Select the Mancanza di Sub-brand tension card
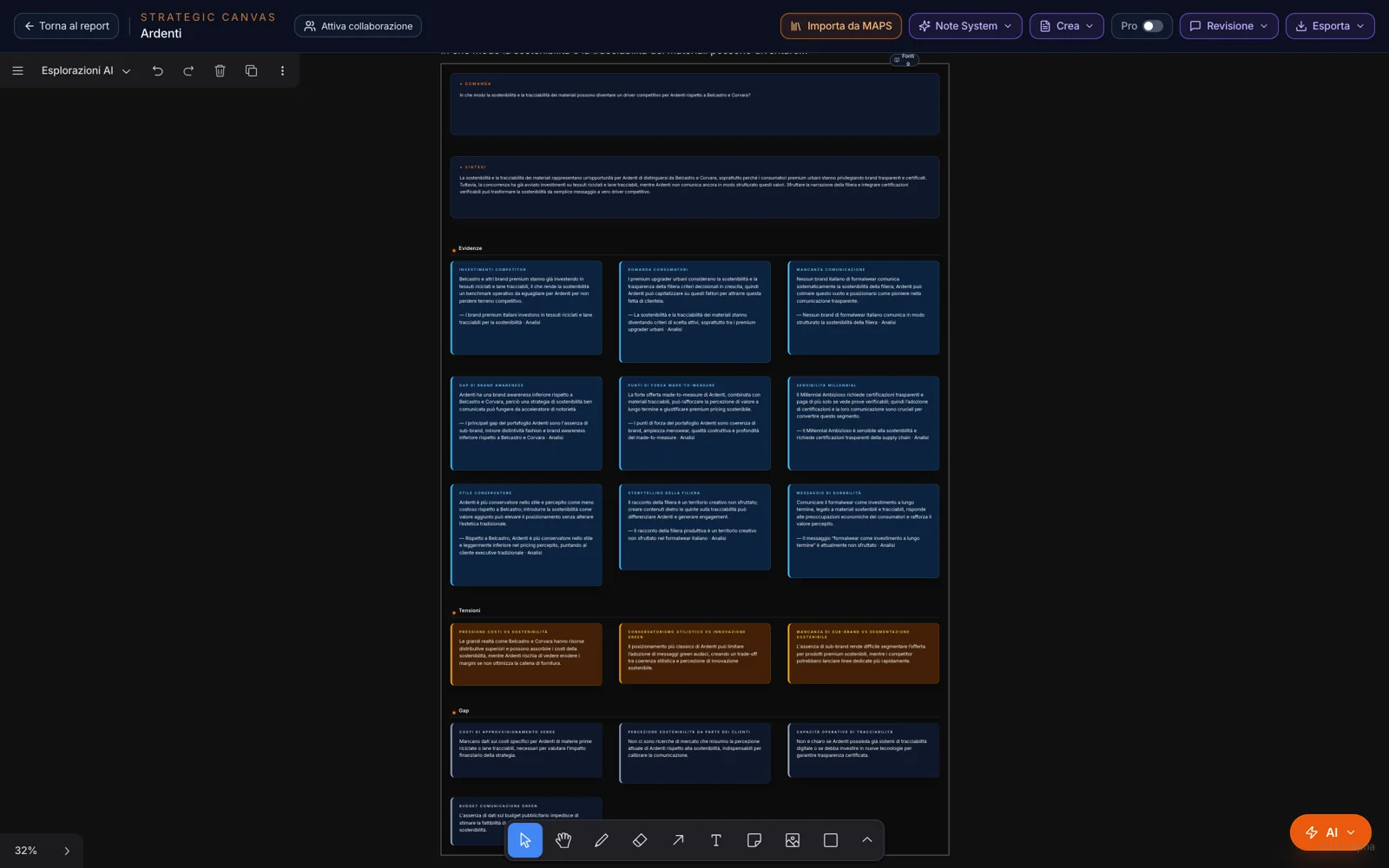 click(x=863, y=654)
